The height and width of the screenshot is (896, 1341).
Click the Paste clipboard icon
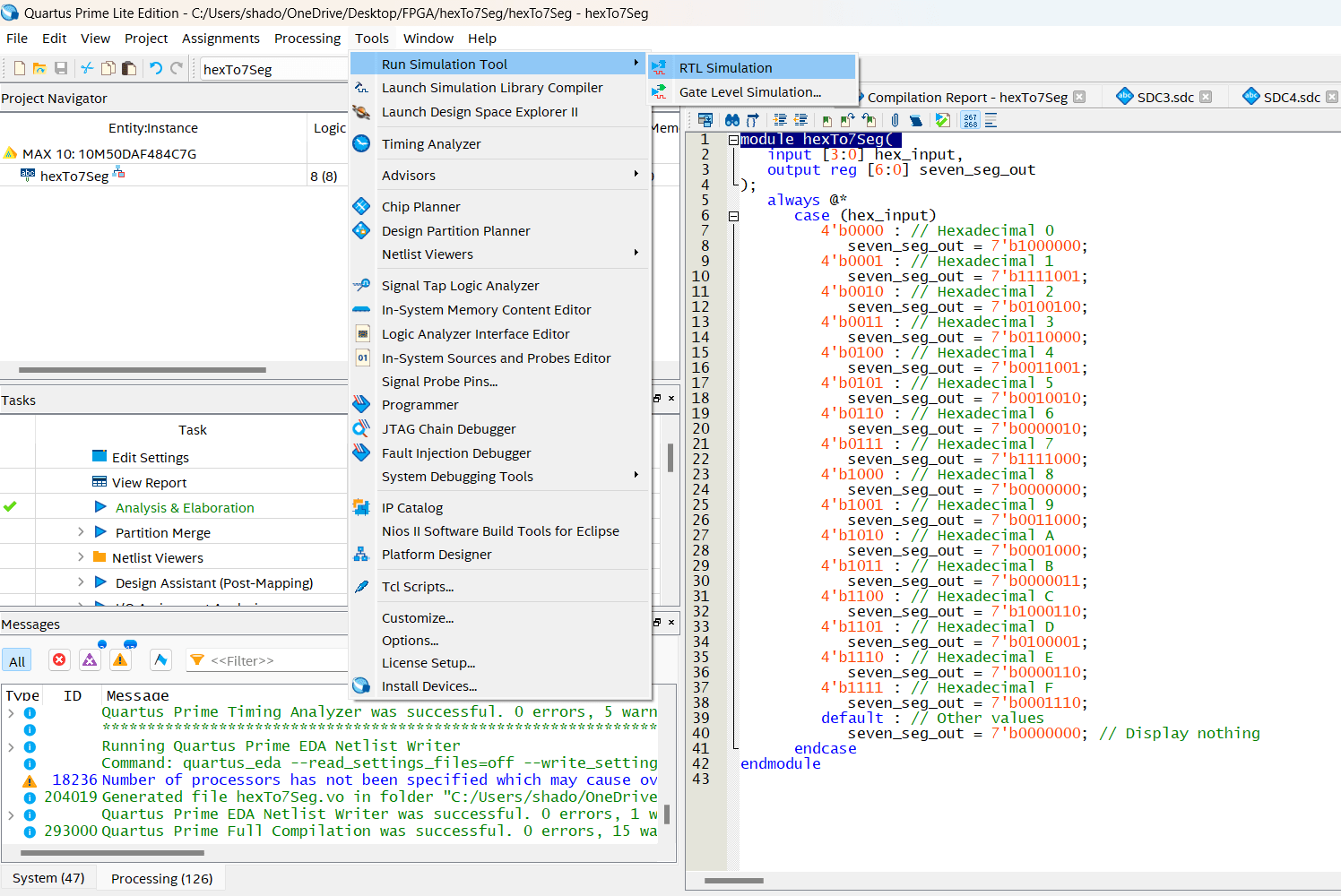coord(129,68)
